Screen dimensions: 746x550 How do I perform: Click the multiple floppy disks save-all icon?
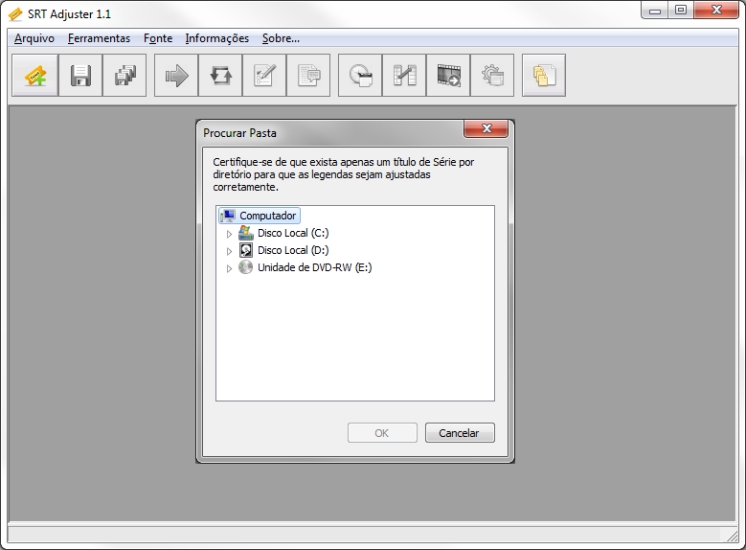(x=125, y=76)
